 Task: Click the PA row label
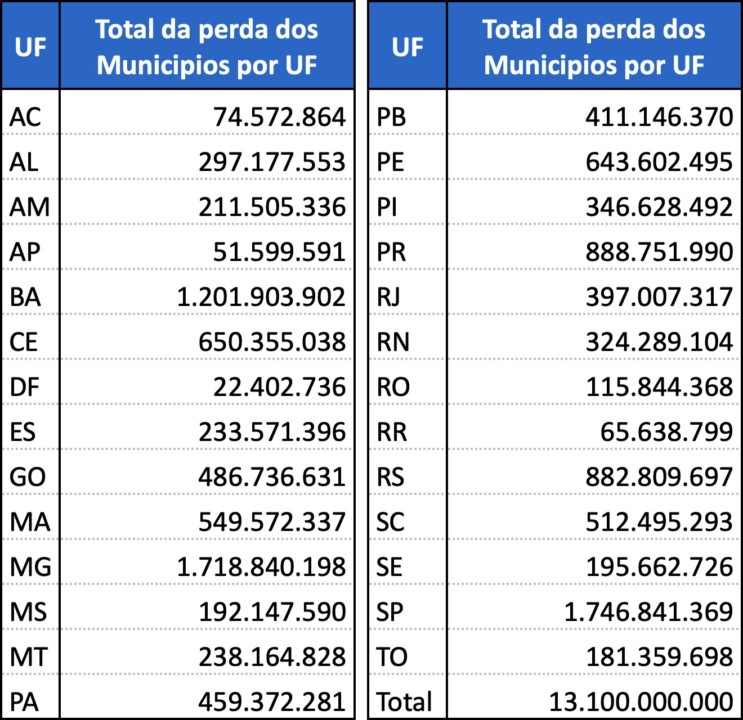point(25,701)
